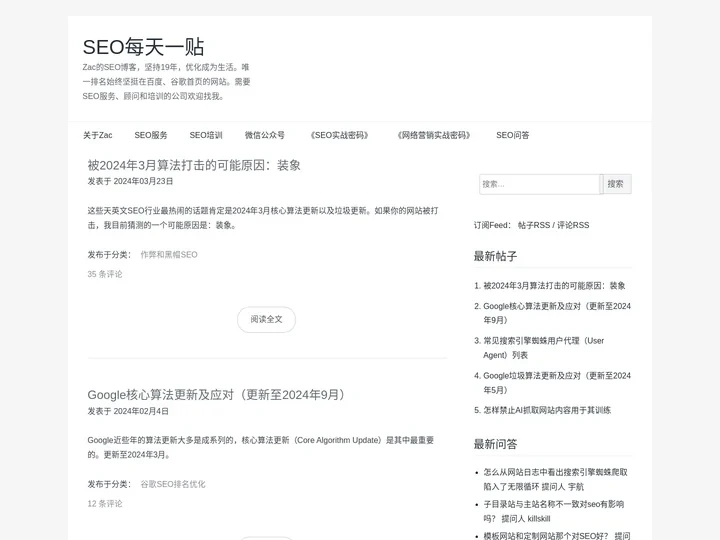720x540 pixels.
Task: Open category 谷歌SEO排名优化
Action: pyautogui.click(x=173, y=484)
